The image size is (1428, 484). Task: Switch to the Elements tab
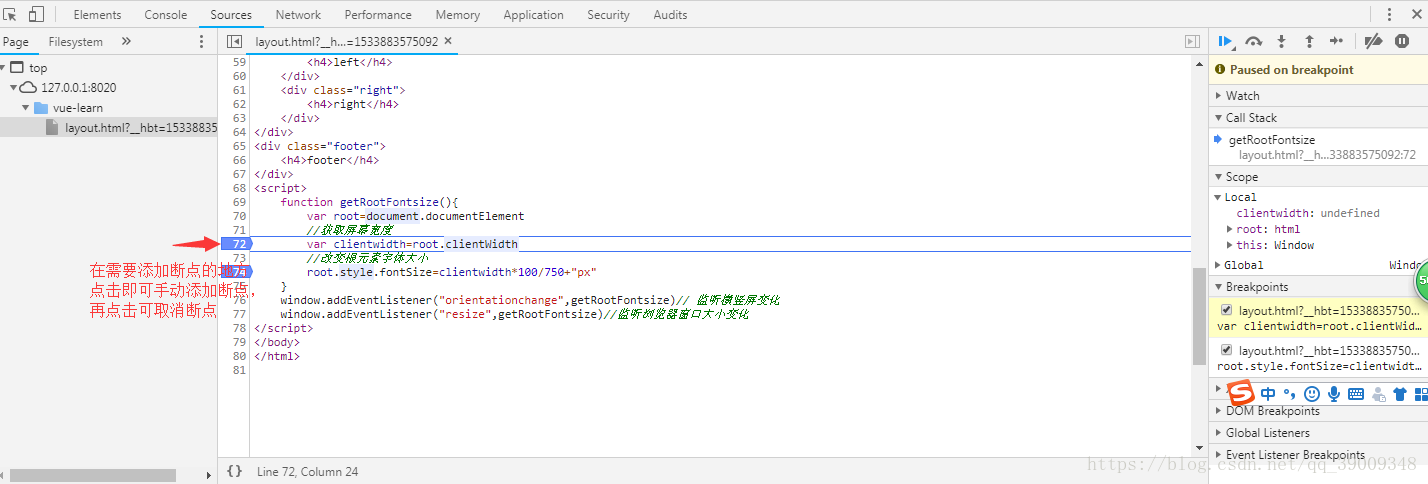click(x=97, y=15)
